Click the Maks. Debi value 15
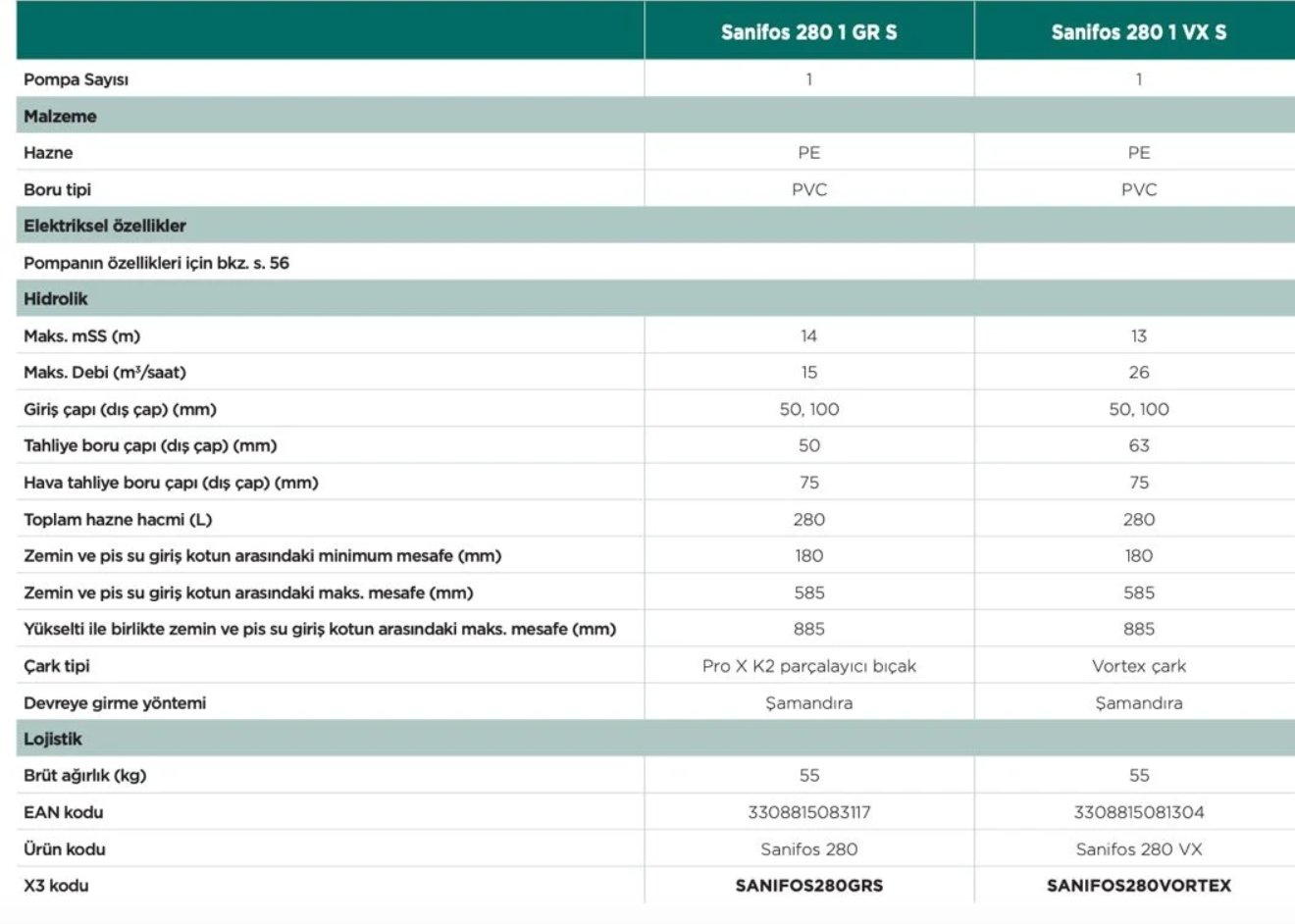The image size is (1295, 924). click(808, 373)
